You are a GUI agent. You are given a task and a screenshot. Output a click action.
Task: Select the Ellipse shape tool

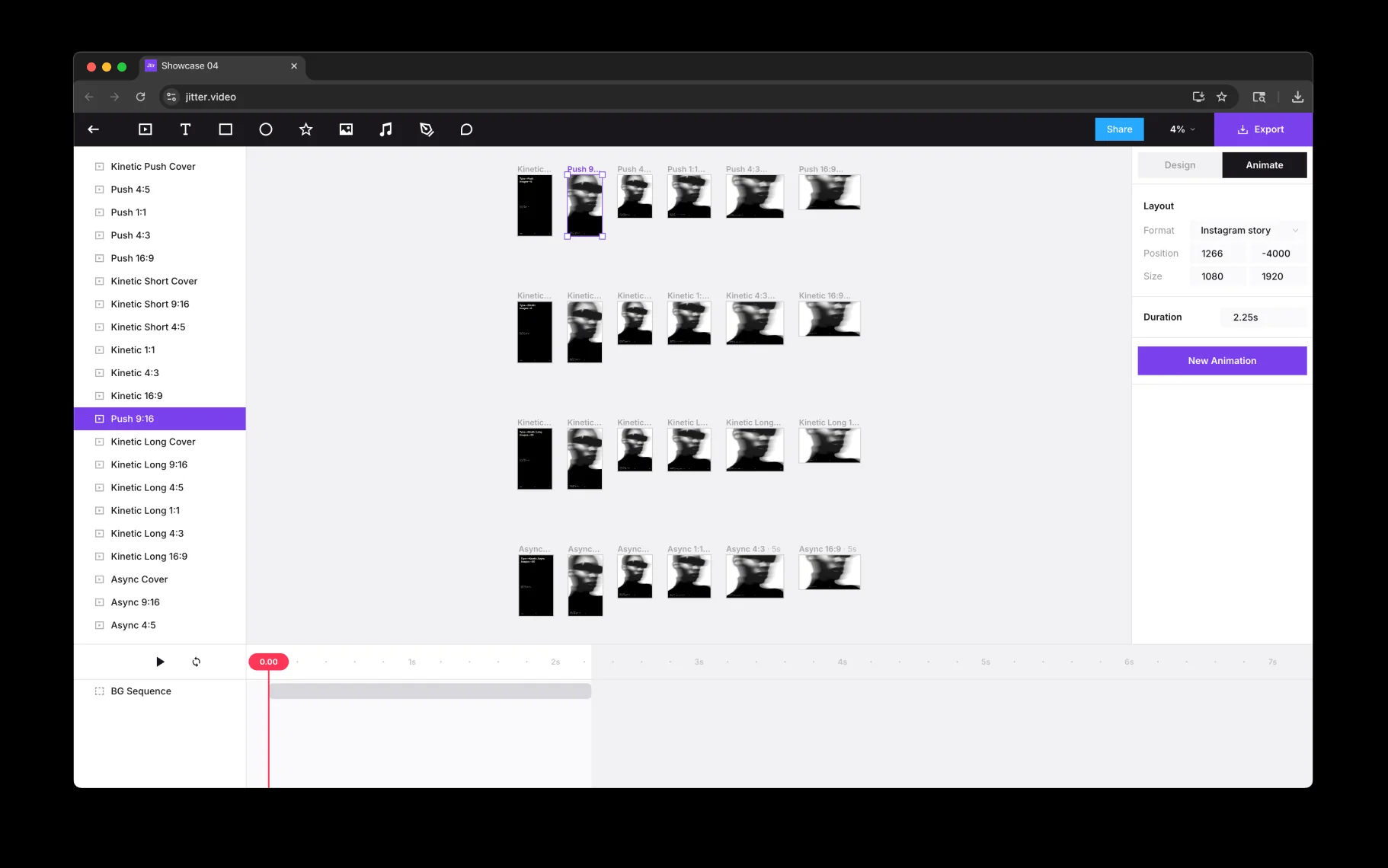point(266,129)
